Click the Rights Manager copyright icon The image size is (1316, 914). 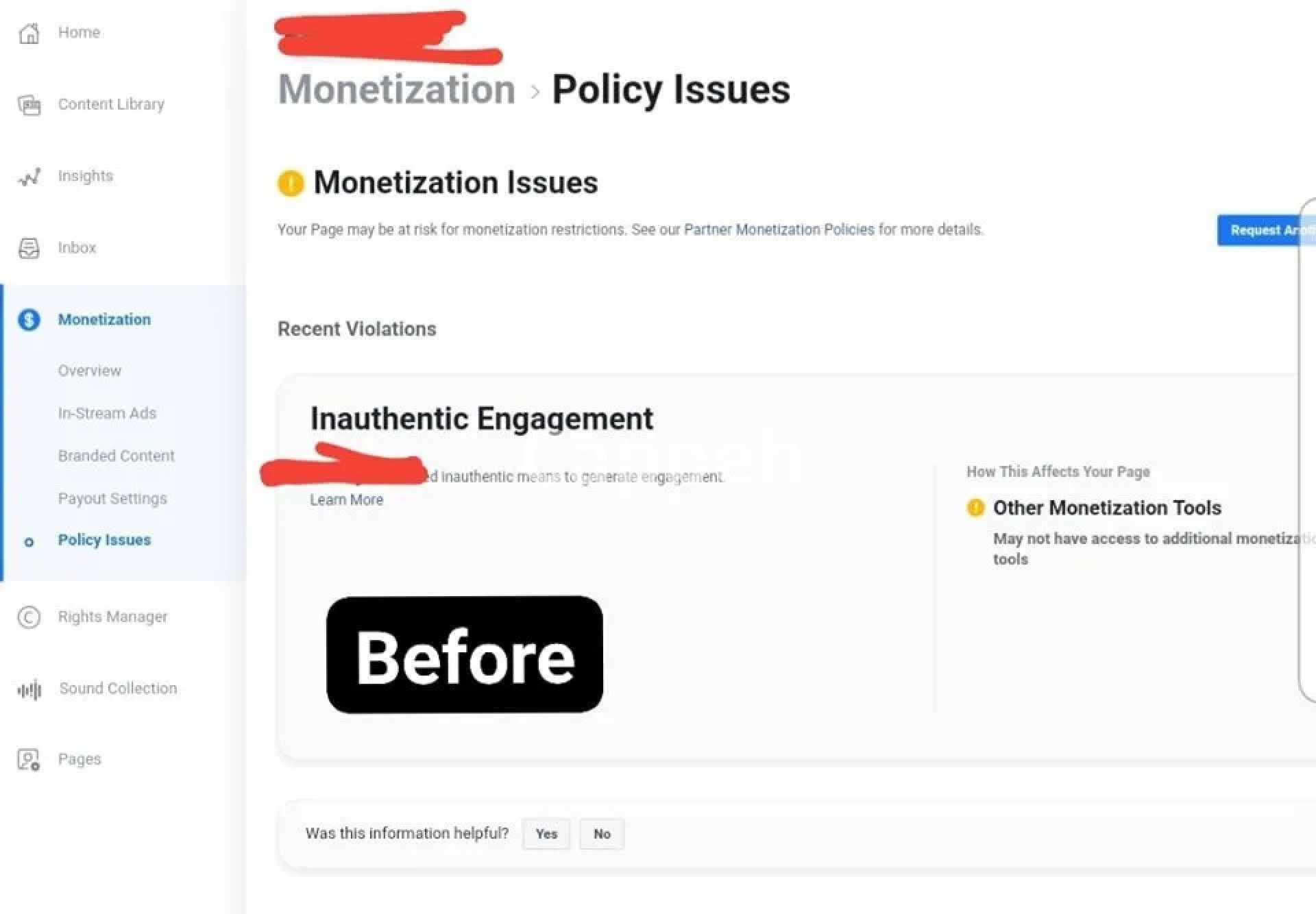(x=29, y=617)
